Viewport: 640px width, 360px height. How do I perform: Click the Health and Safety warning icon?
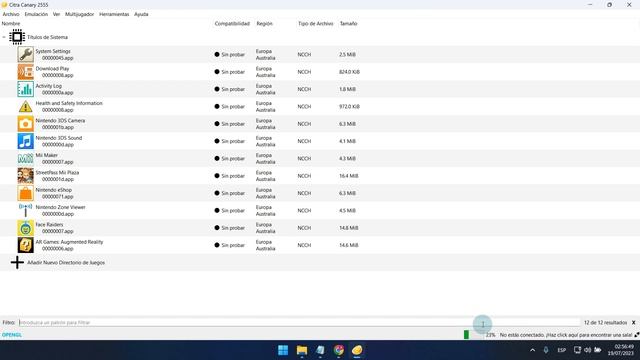tap(25, 107)
